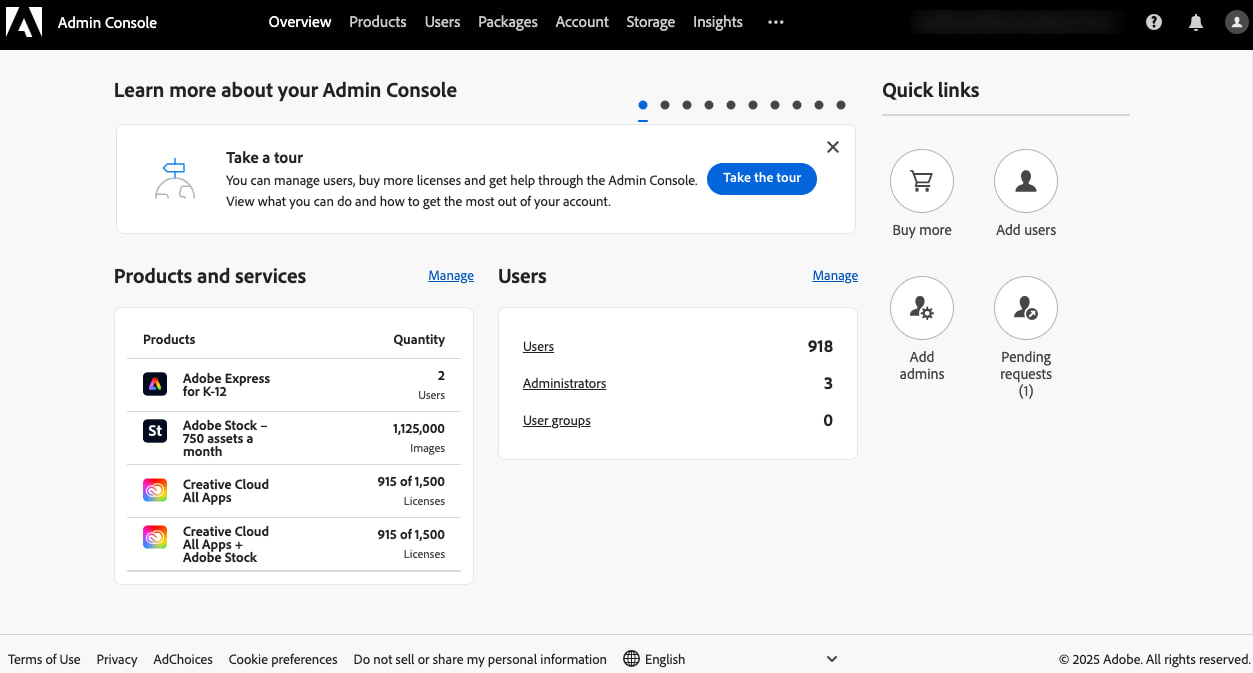Click Do not sell or share link
This screenshot has height=673, width=1253.
[480, 659]
